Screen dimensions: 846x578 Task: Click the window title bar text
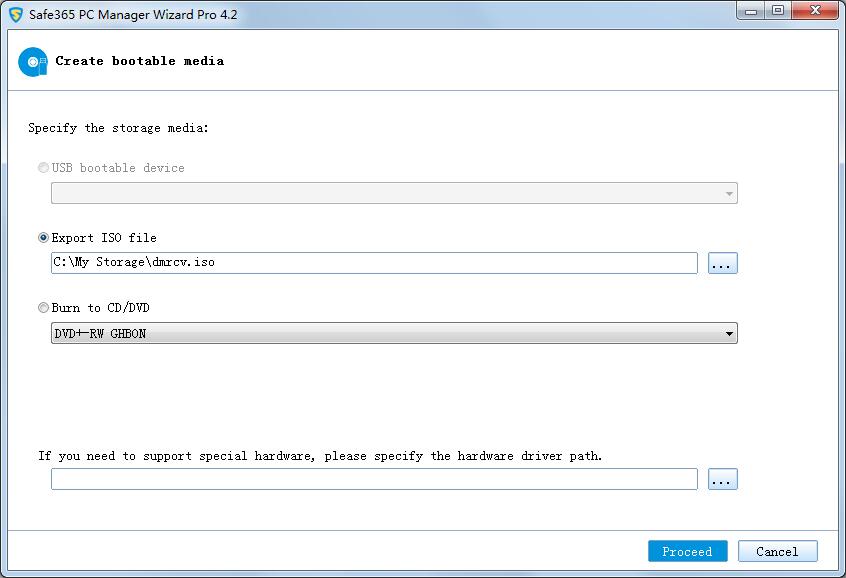tap(132, 14)
